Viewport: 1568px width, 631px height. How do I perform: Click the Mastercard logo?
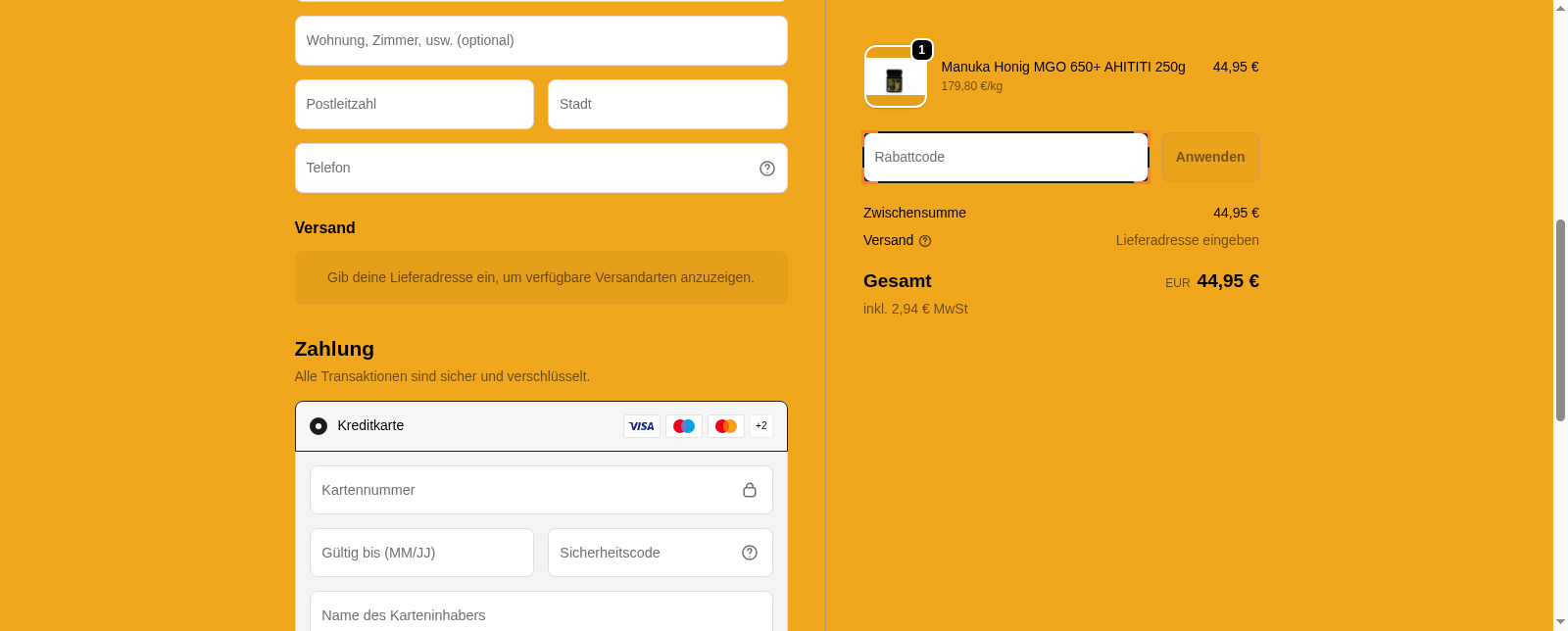pos(726,426)
